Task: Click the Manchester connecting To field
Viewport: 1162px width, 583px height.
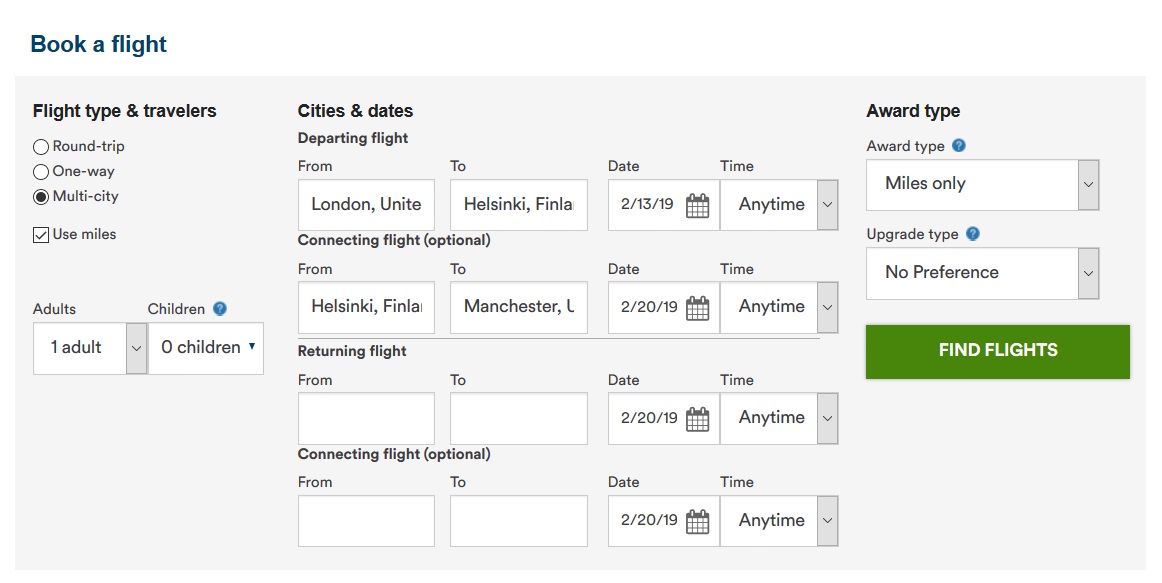Action: (x=518, y=307)
